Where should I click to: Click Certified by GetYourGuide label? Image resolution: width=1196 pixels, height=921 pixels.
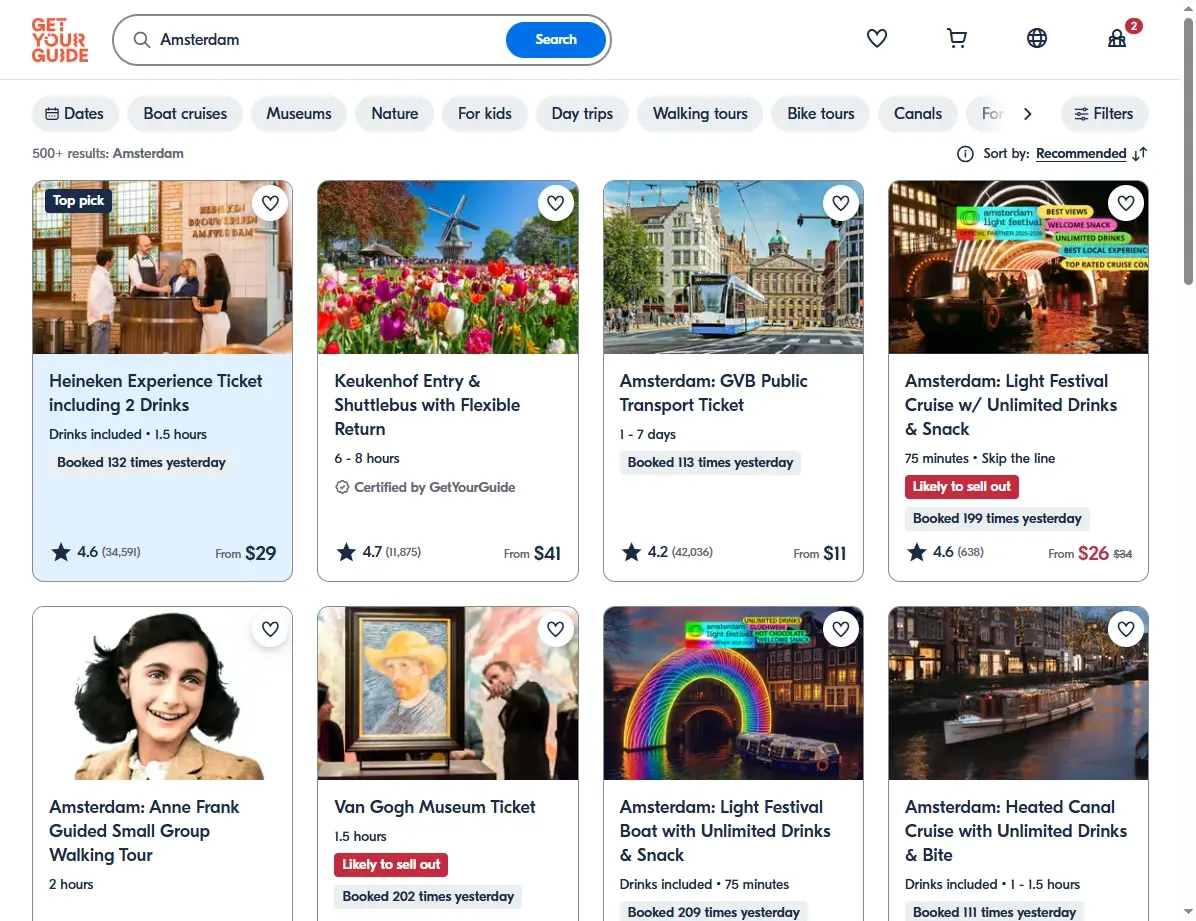pyautogui.click(x=426, y=487)
